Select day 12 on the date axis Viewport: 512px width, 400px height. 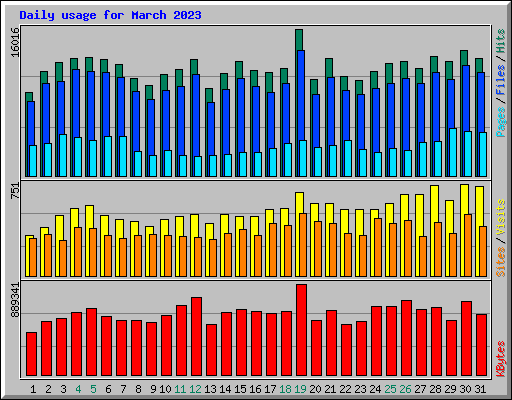pos(195,389)
